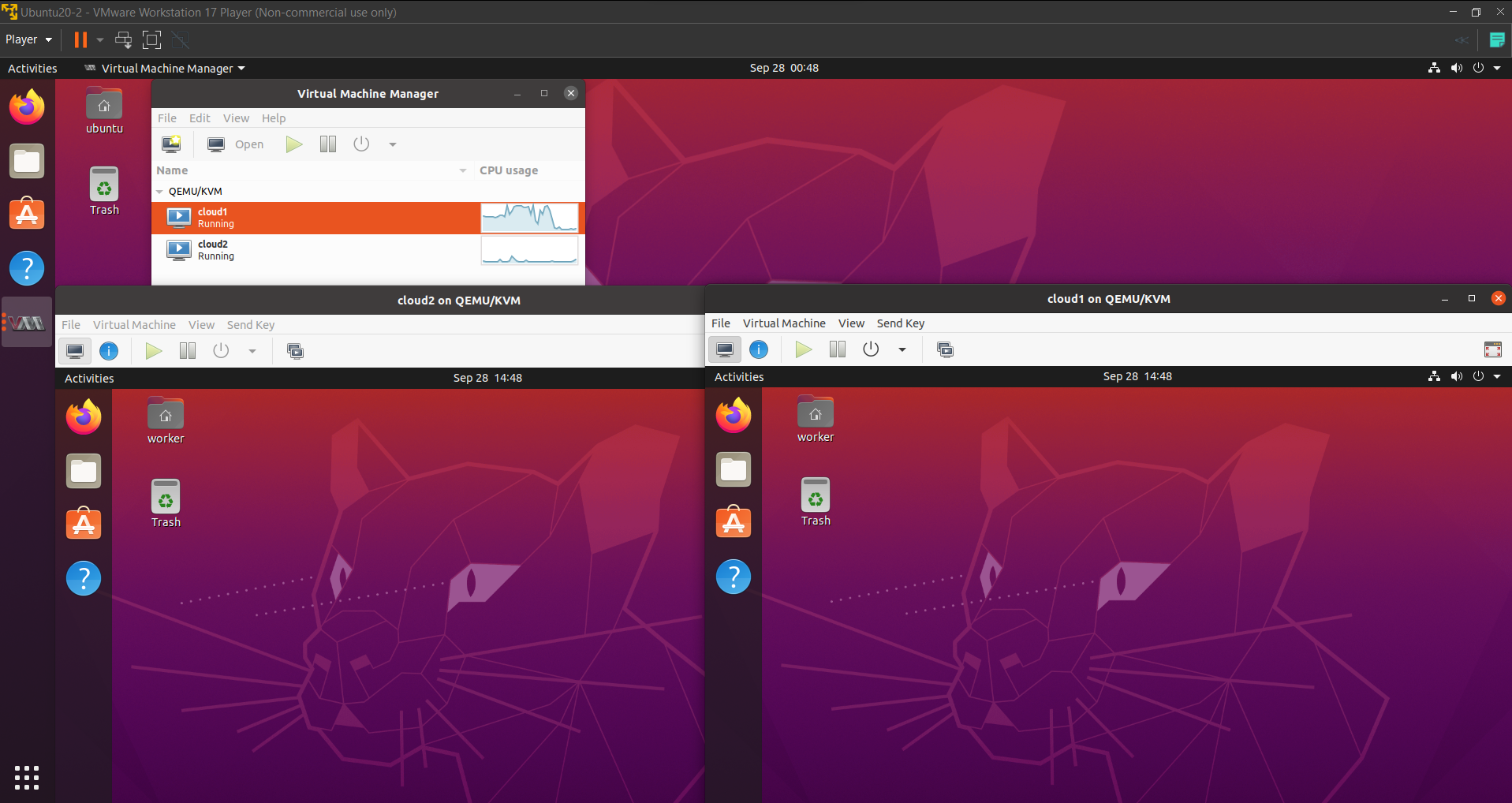Image resolution: width=1512 pixels, height=803 pixels.
Task: Open View menu in cloud1 window
Action: click(x=851, y=323)
